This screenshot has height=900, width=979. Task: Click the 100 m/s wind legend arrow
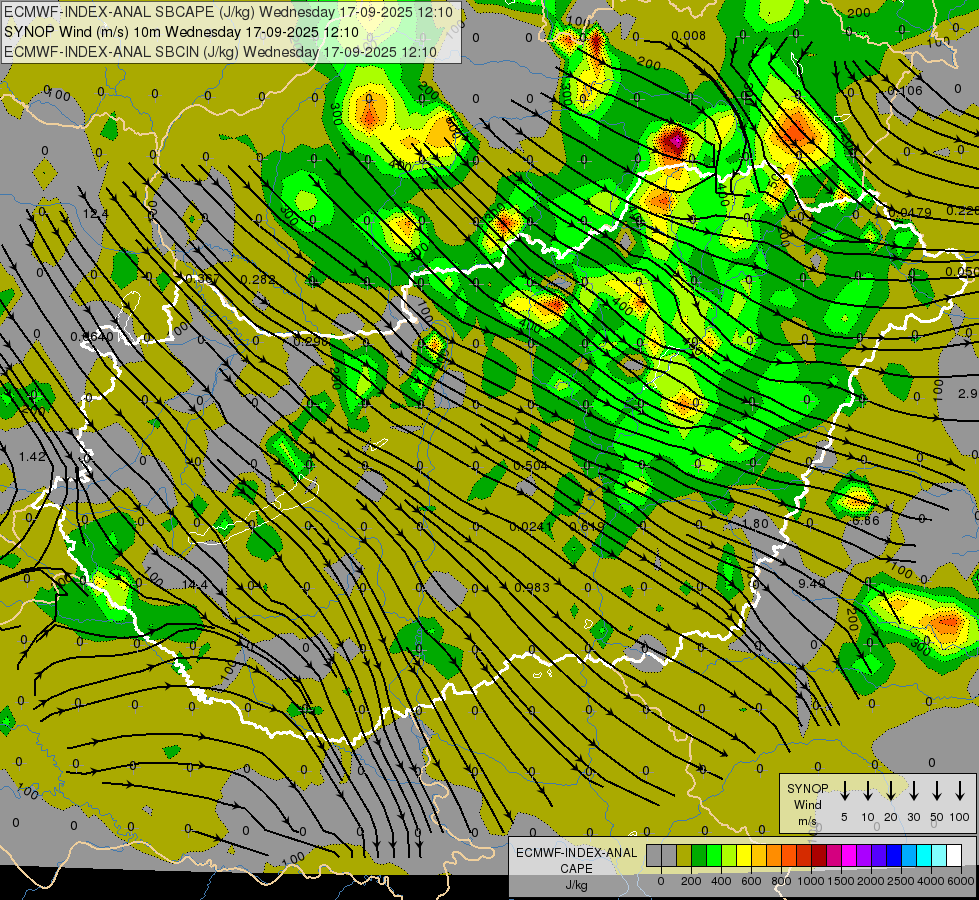click(x=961, y=791)
